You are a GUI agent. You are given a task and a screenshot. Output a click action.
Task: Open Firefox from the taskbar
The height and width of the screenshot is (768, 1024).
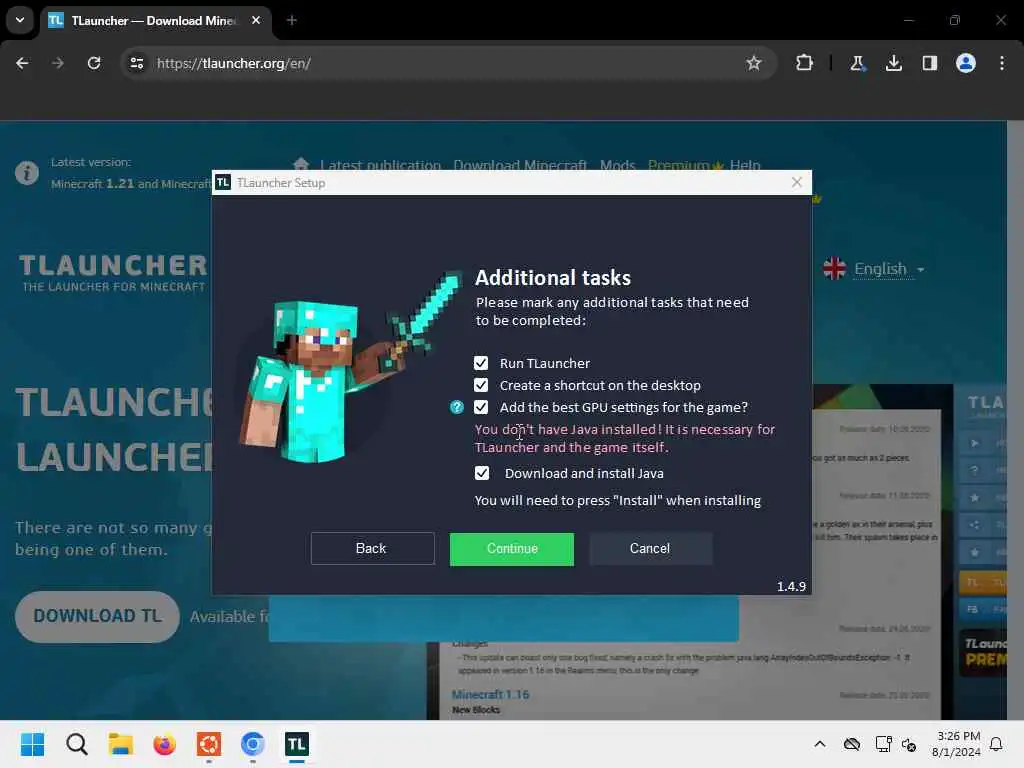click(165, 744)
